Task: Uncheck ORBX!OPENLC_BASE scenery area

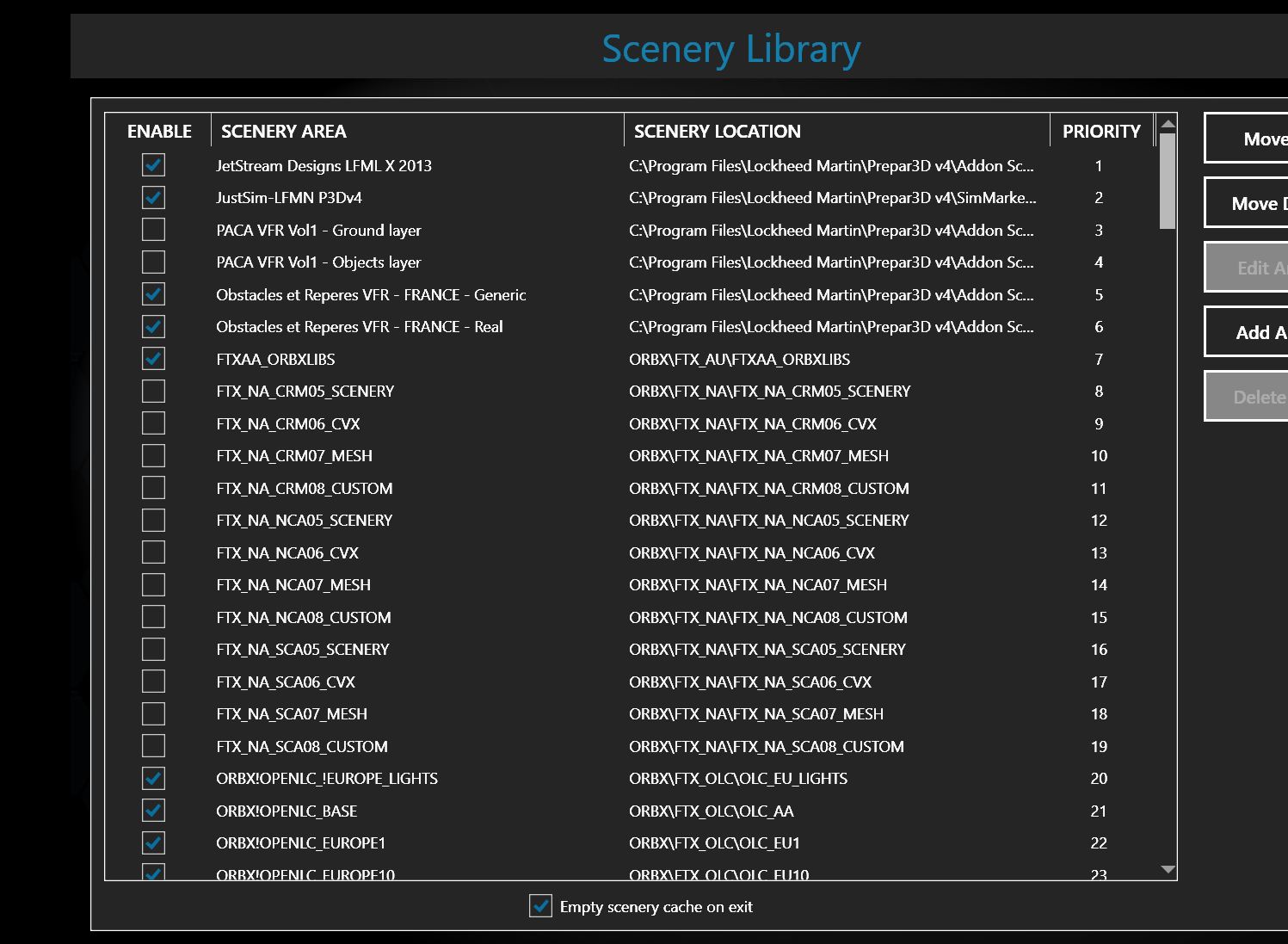Action: click(153, 811)
